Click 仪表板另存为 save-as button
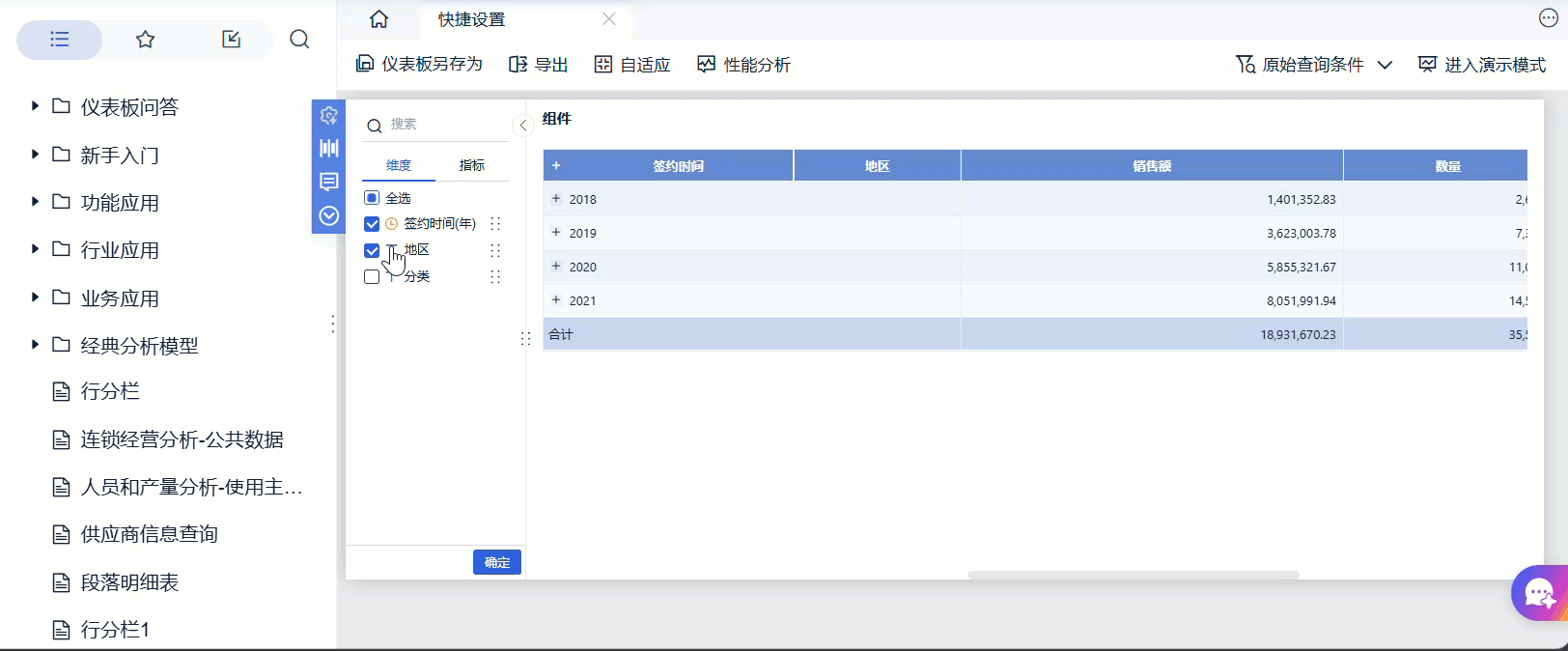This screenshot has height=651, width=1568. 419,64
